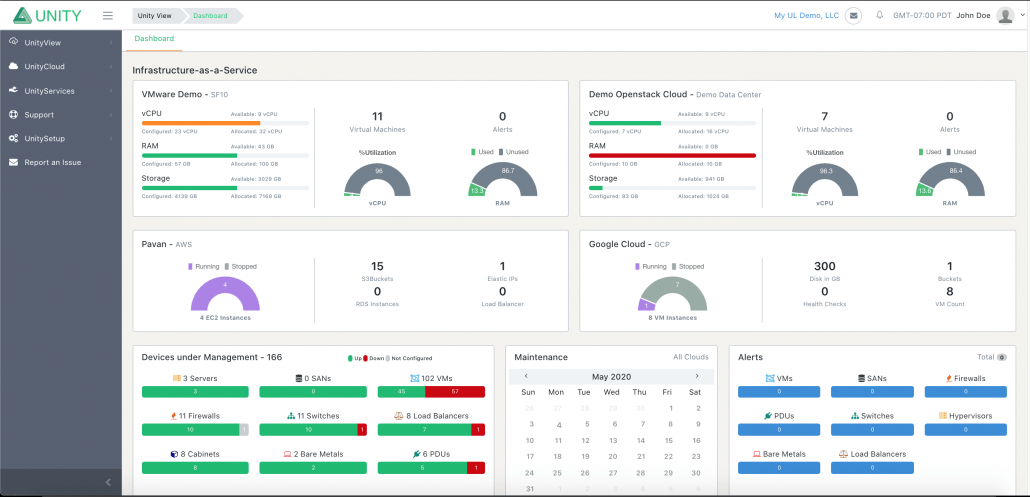Click the UnitySetup gears icon
This screenshot has width=1030, height=497.
13,139
